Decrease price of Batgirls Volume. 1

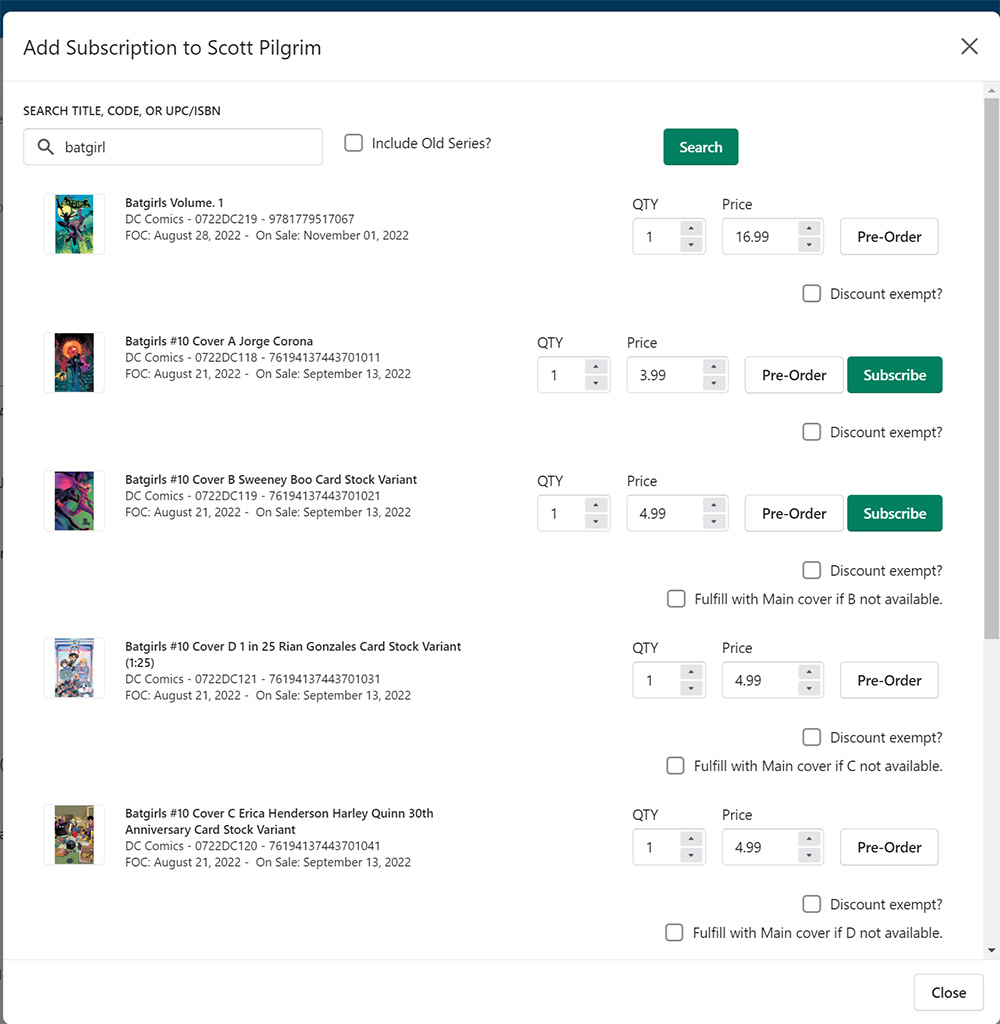tap(809, 245)
